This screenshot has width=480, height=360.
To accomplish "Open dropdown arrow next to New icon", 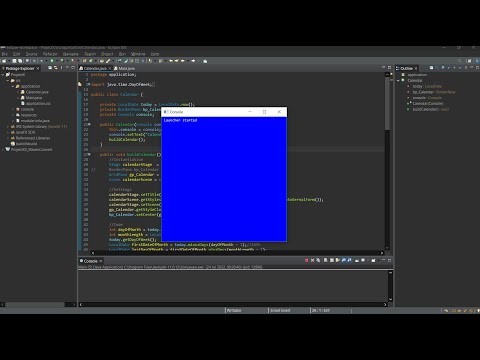I will [9, 61].
